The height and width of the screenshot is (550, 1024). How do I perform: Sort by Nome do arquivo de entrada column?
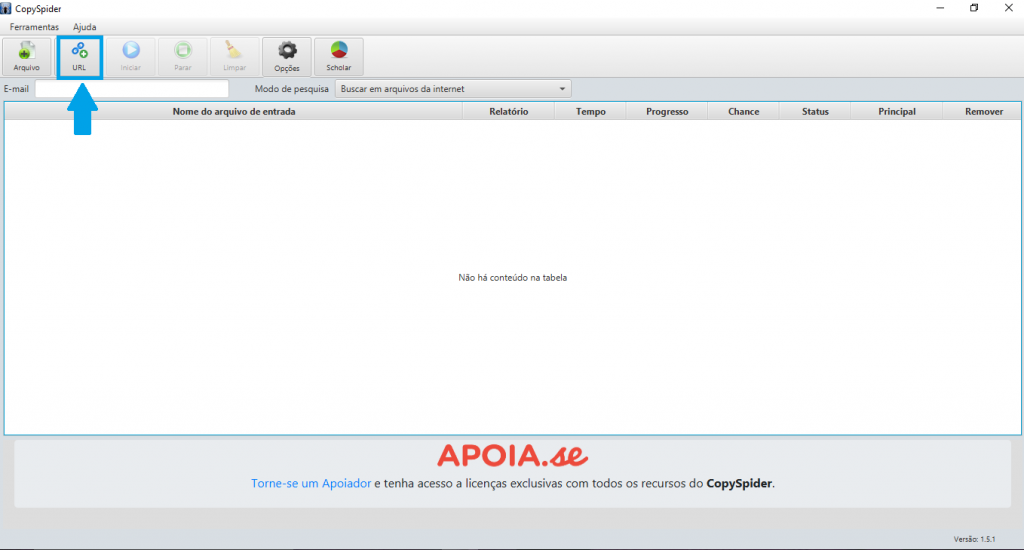coord(234,112)
